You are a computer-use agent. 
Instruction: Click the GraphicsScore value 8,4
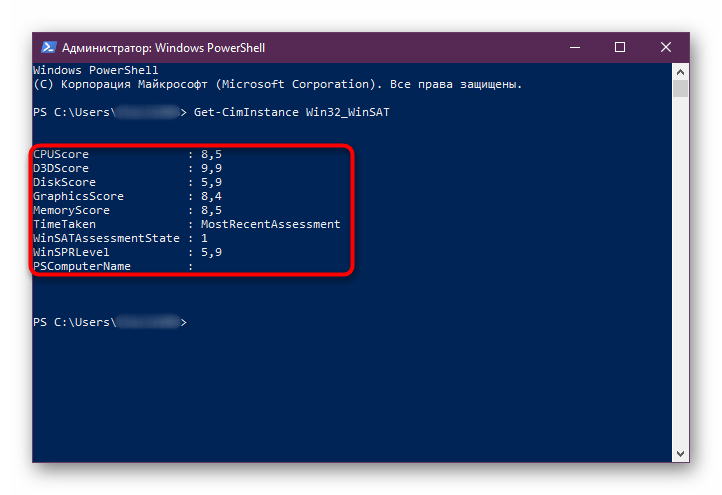click(211, 196)
